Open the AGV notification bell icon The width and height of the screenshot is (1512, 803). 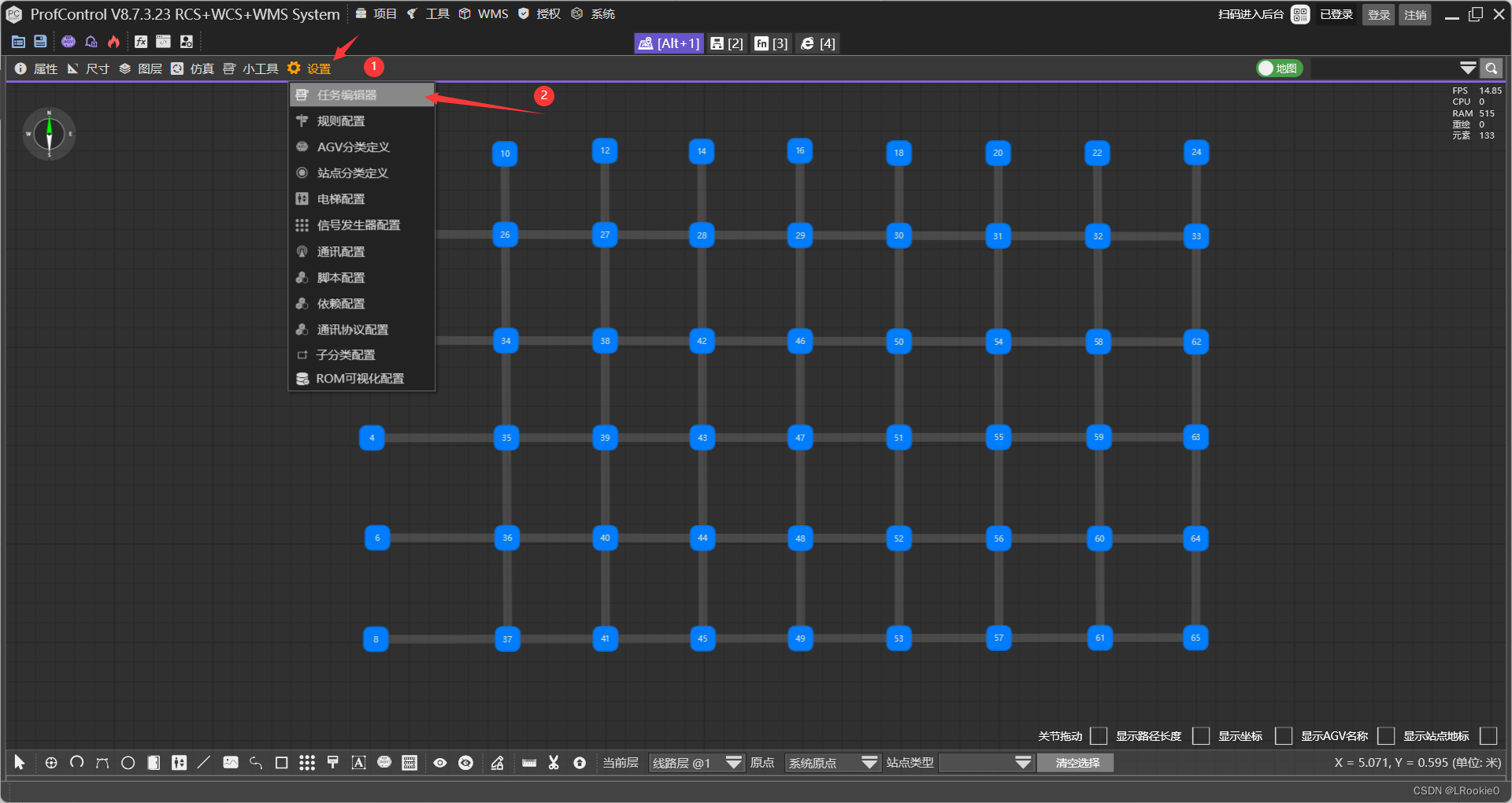pos(91,41)
